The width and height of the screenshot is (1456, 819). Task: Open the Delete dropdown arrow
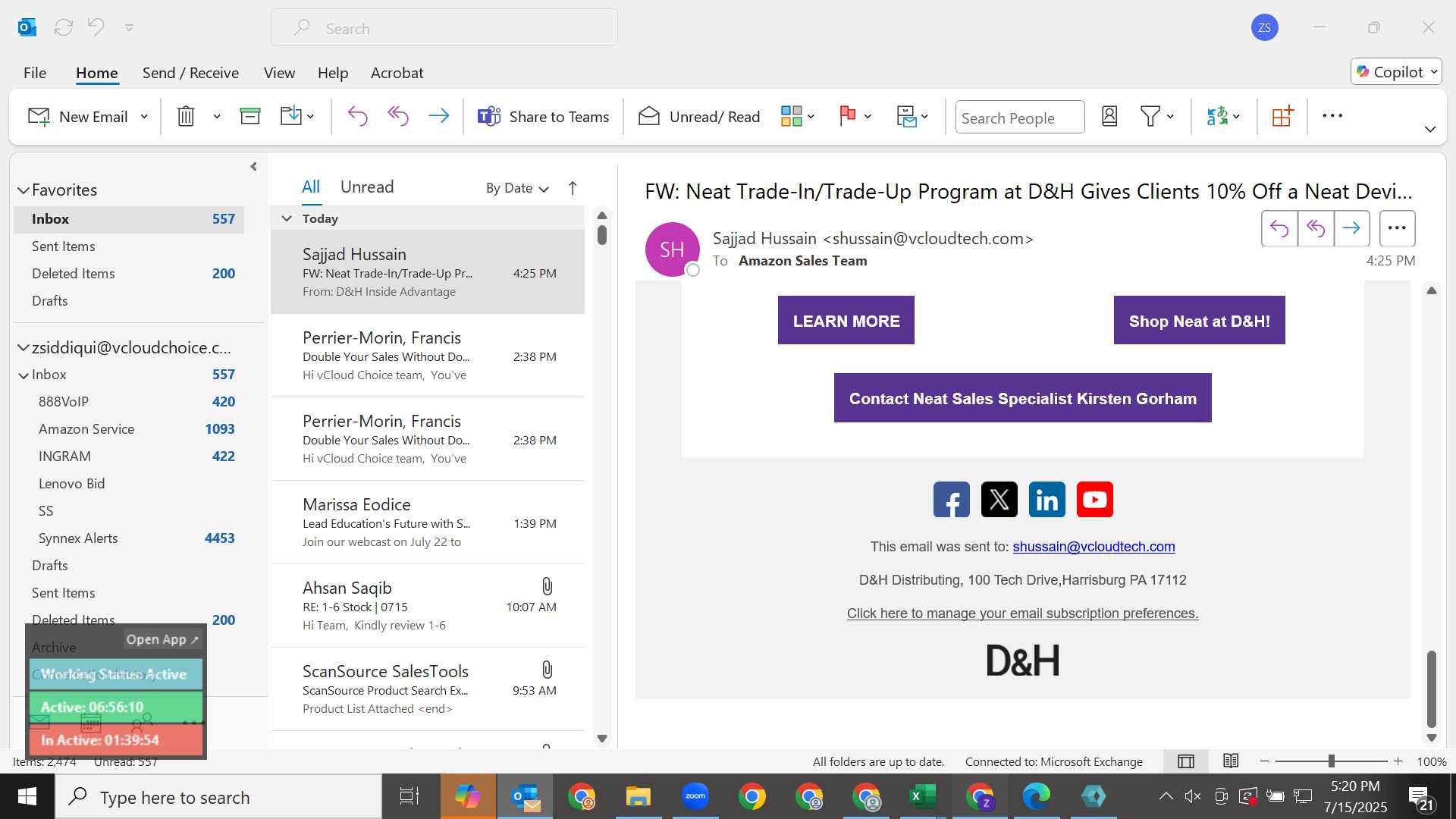click(x=217, y=117)
